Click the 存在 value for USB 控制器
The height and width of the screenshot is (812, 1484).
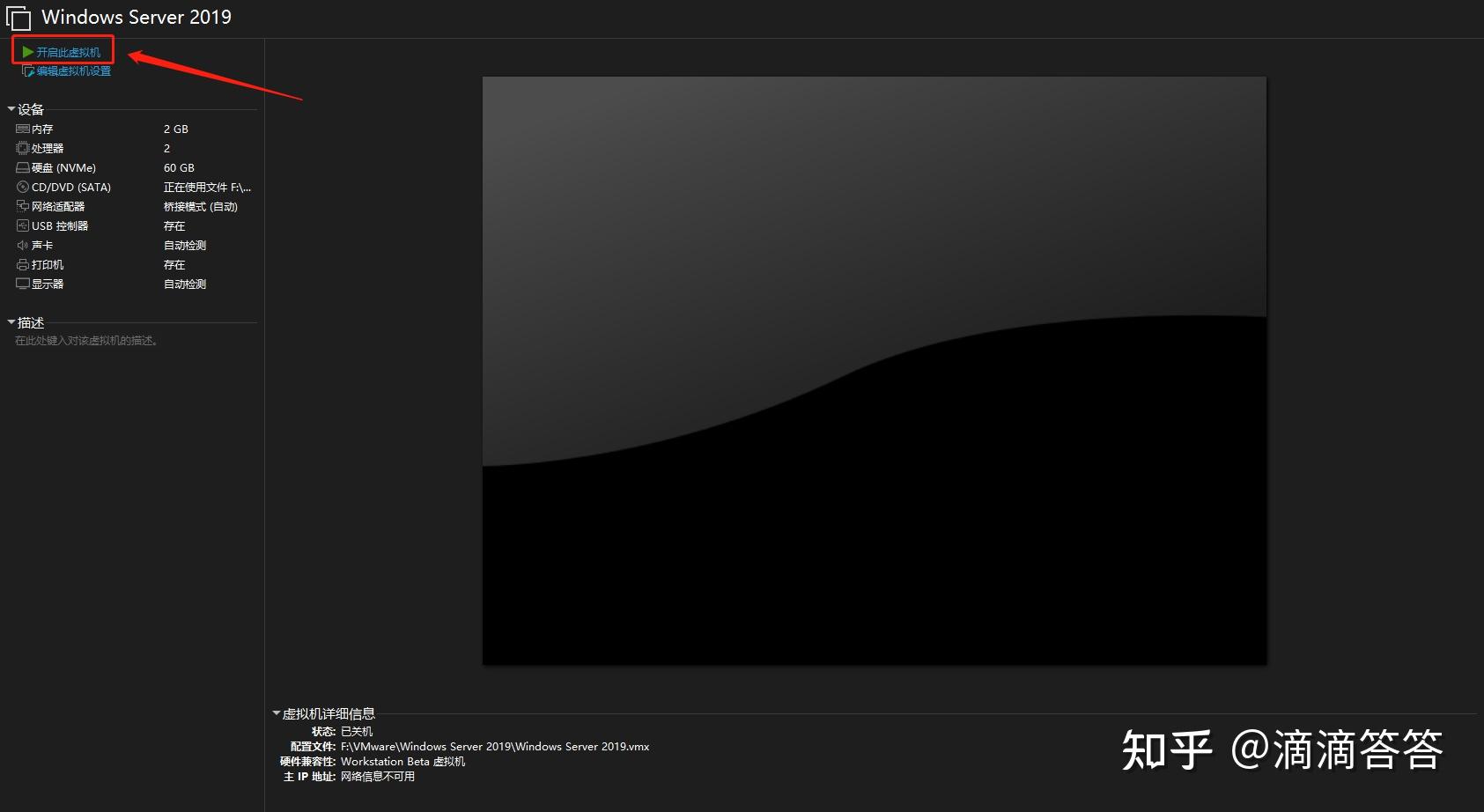pos(174,225)
